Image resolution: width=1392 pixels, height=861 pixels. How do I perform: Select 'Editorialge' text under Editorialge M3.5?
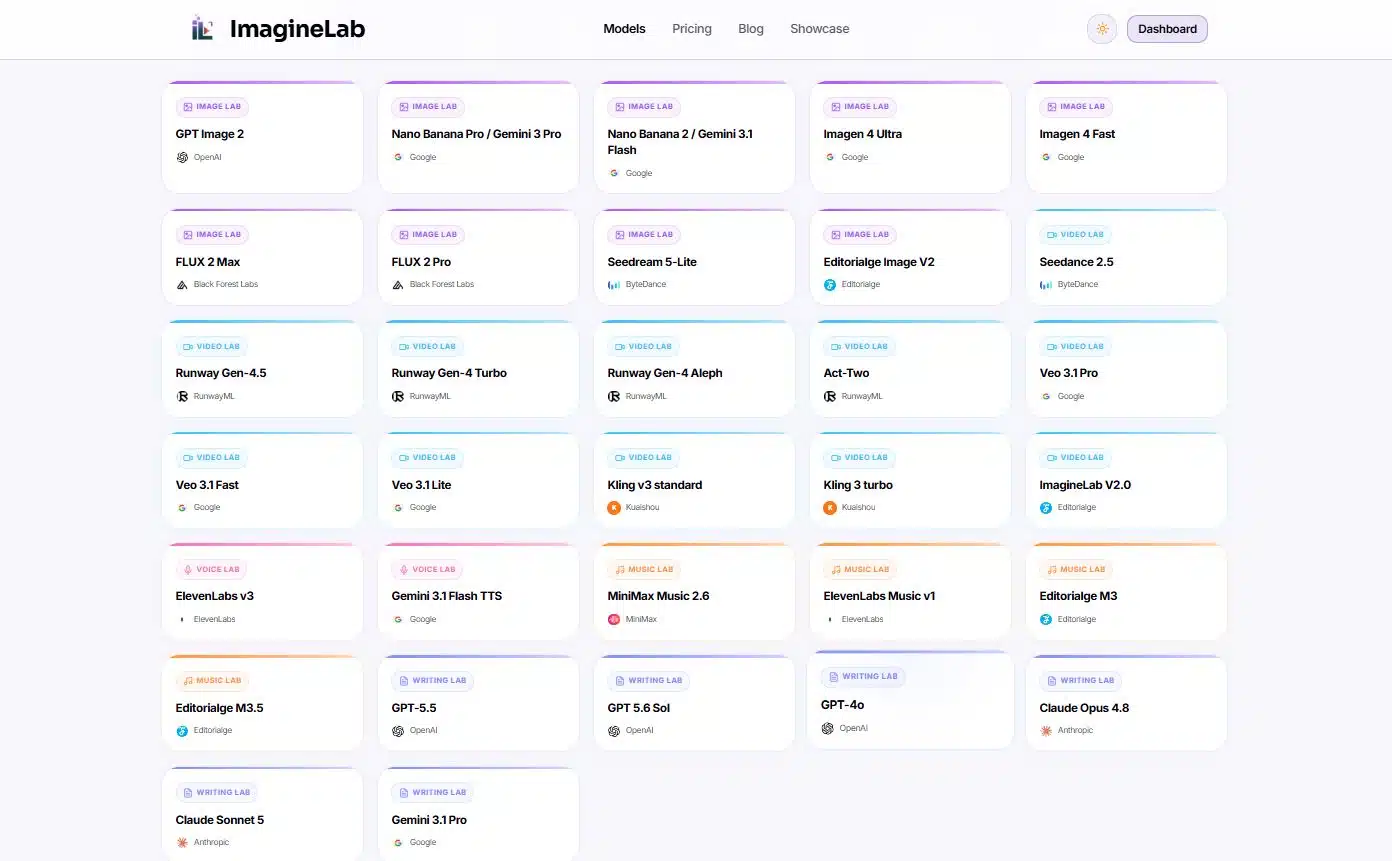coord(213,730)
